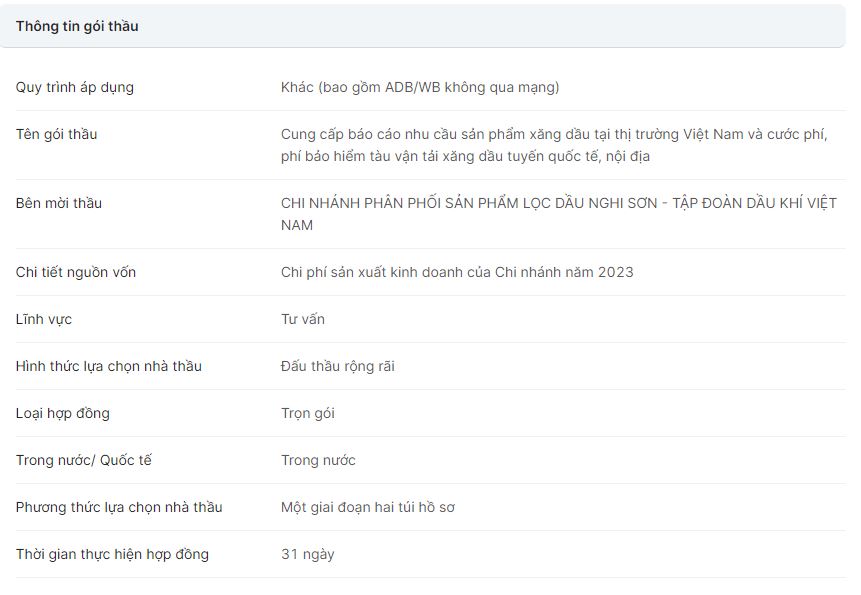The height and width of the screenshot is (595, 861).
Task: Select the 'Trọn gói' contract type value
Action: pos(308,413)
